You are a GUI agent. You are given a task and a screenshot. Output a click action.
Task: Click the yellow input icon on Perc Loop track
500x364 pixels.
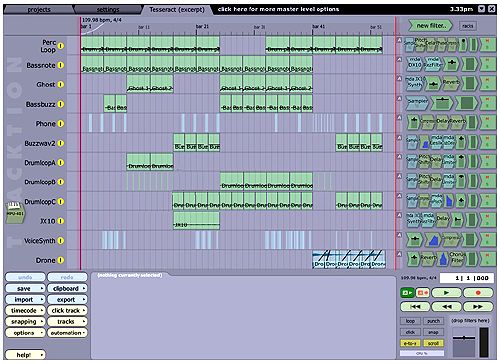[61, 46]
